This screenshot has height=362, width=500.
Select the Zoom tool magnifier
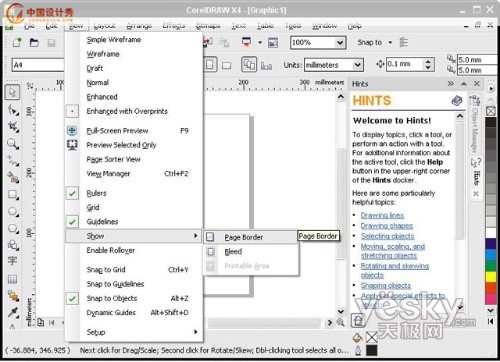pos(13,144)
